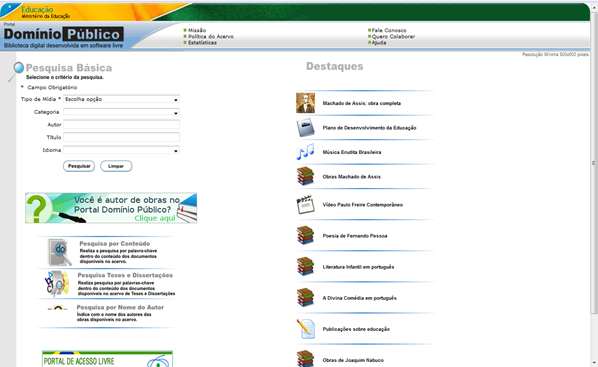This screenshot has width=598, height=367.
Task: Open 'Poesia de Fernando Pessoa' link
Action: [355, 236]
